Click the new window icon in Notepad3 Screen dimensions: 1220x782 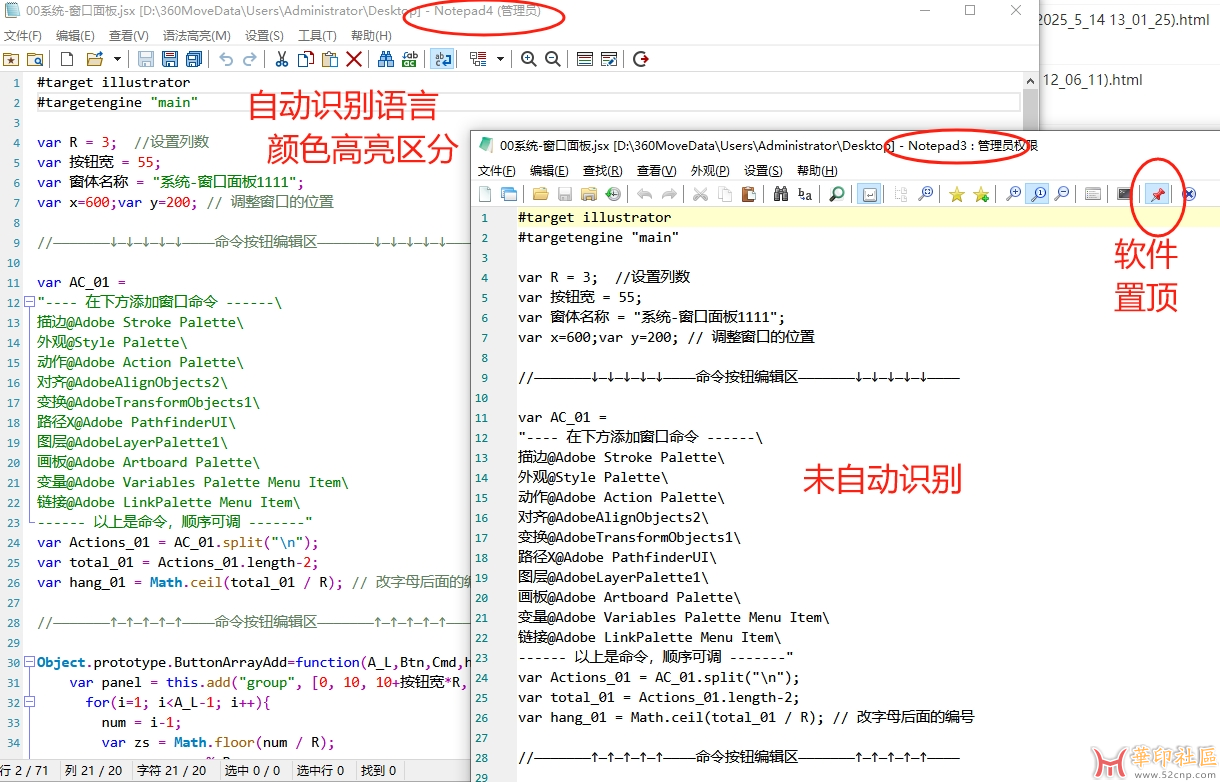(x=509, y=194)
